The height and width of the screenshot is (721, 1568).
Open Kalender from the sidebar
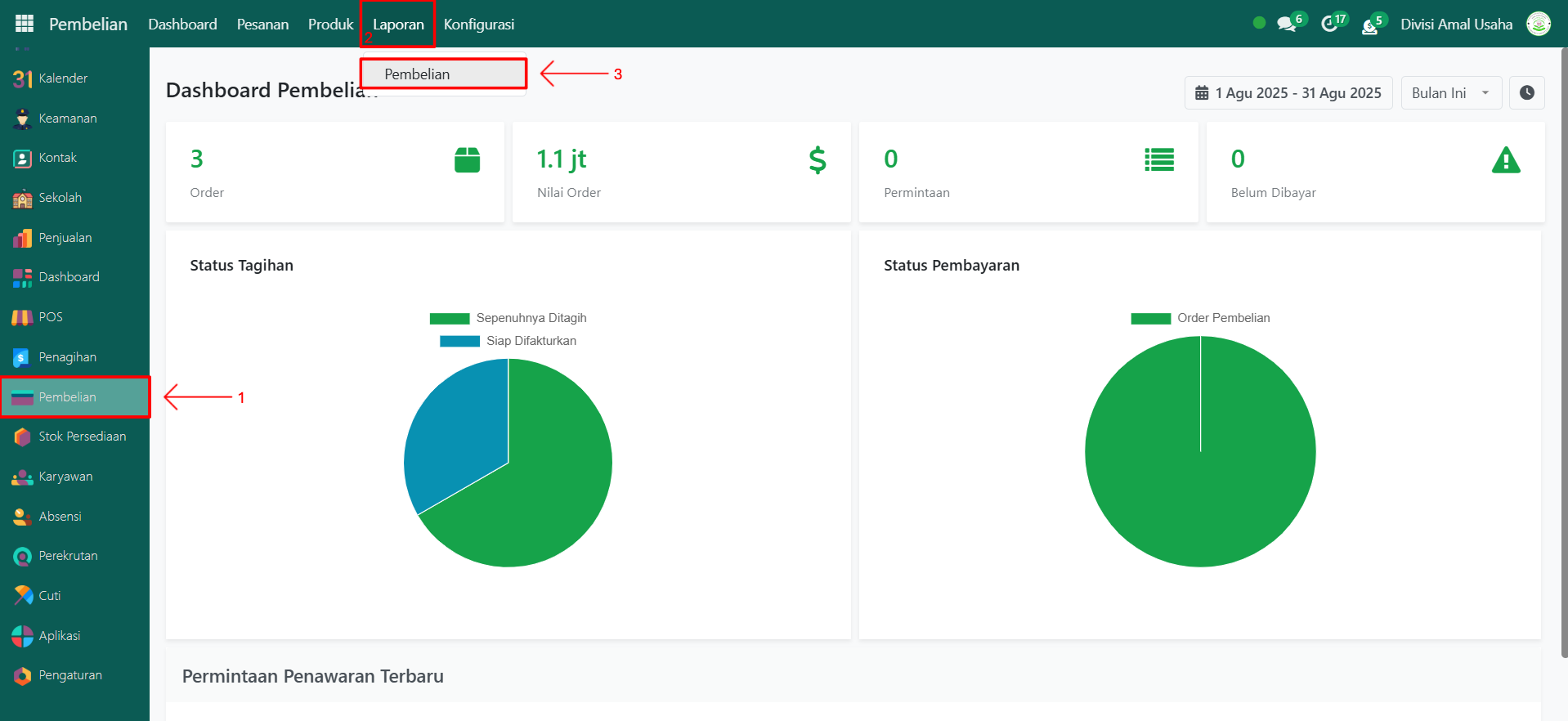pyautogui.click(x=63, y=78)
